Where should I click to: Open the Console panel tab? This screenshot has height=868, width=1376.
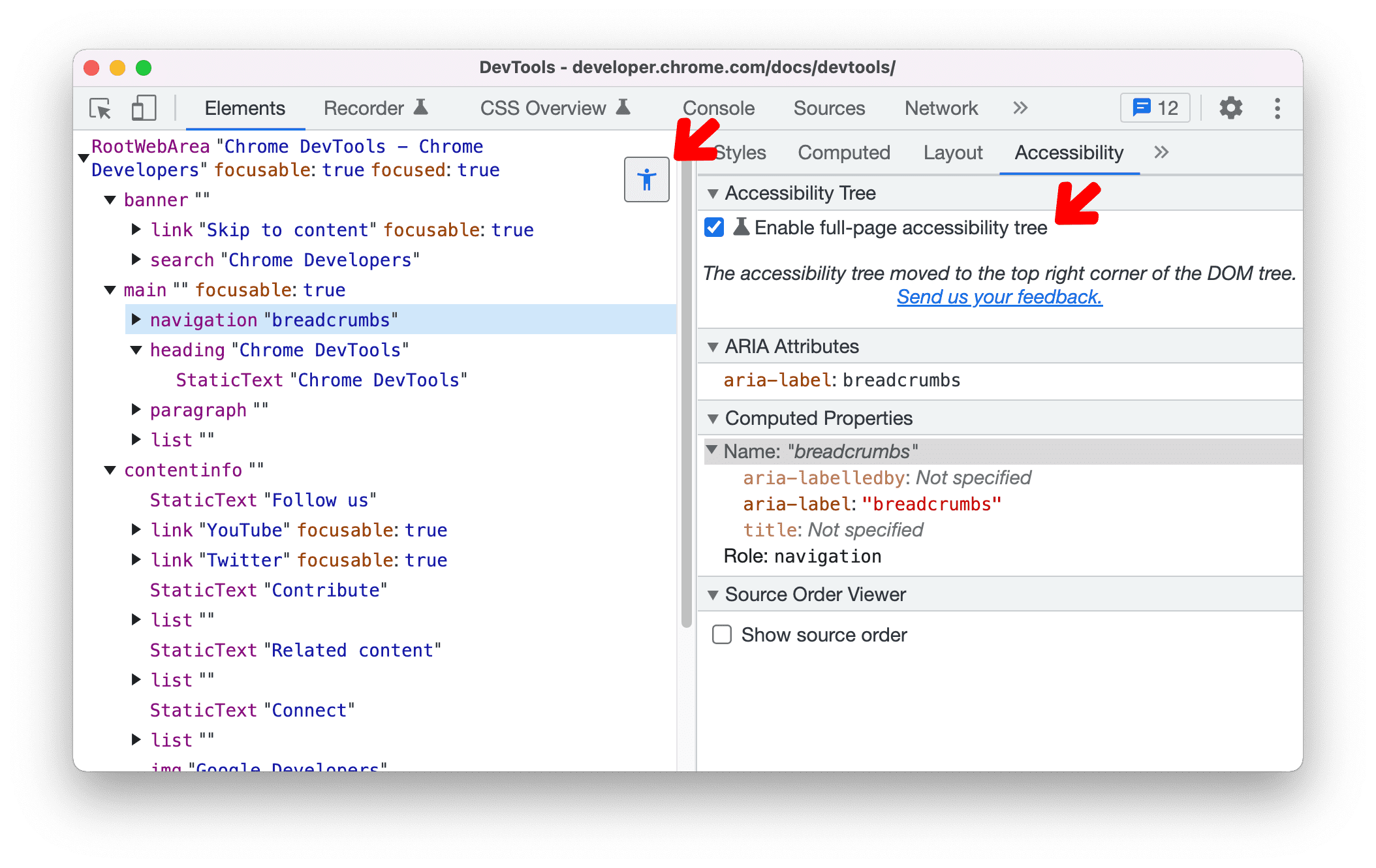point(717,107)
